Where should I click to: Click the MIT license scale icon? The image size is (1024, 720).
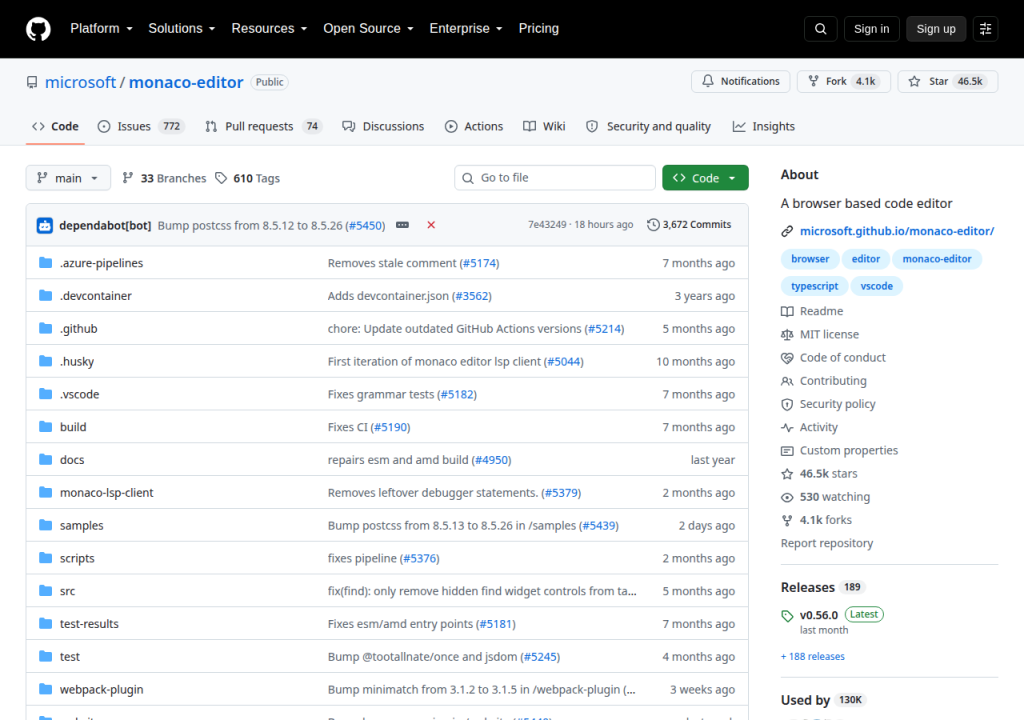pyautogui.click(x=787, y=335)
